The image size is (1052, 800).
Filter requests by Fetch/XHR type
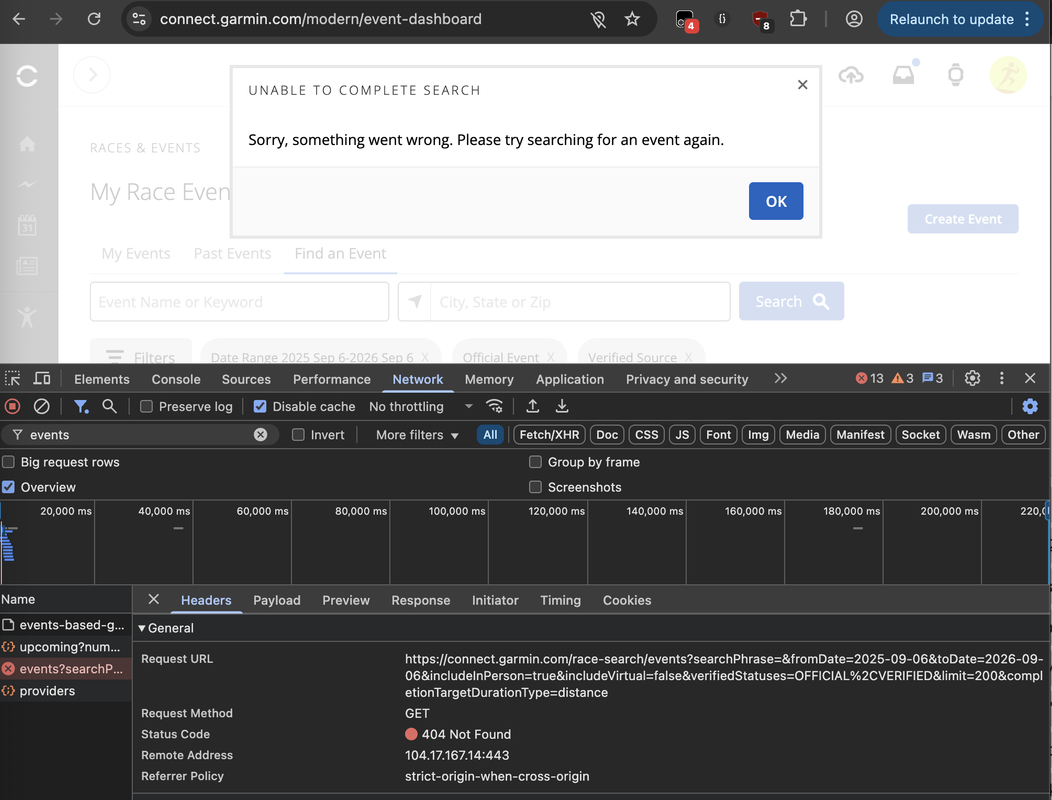click(x=549, y=435)
